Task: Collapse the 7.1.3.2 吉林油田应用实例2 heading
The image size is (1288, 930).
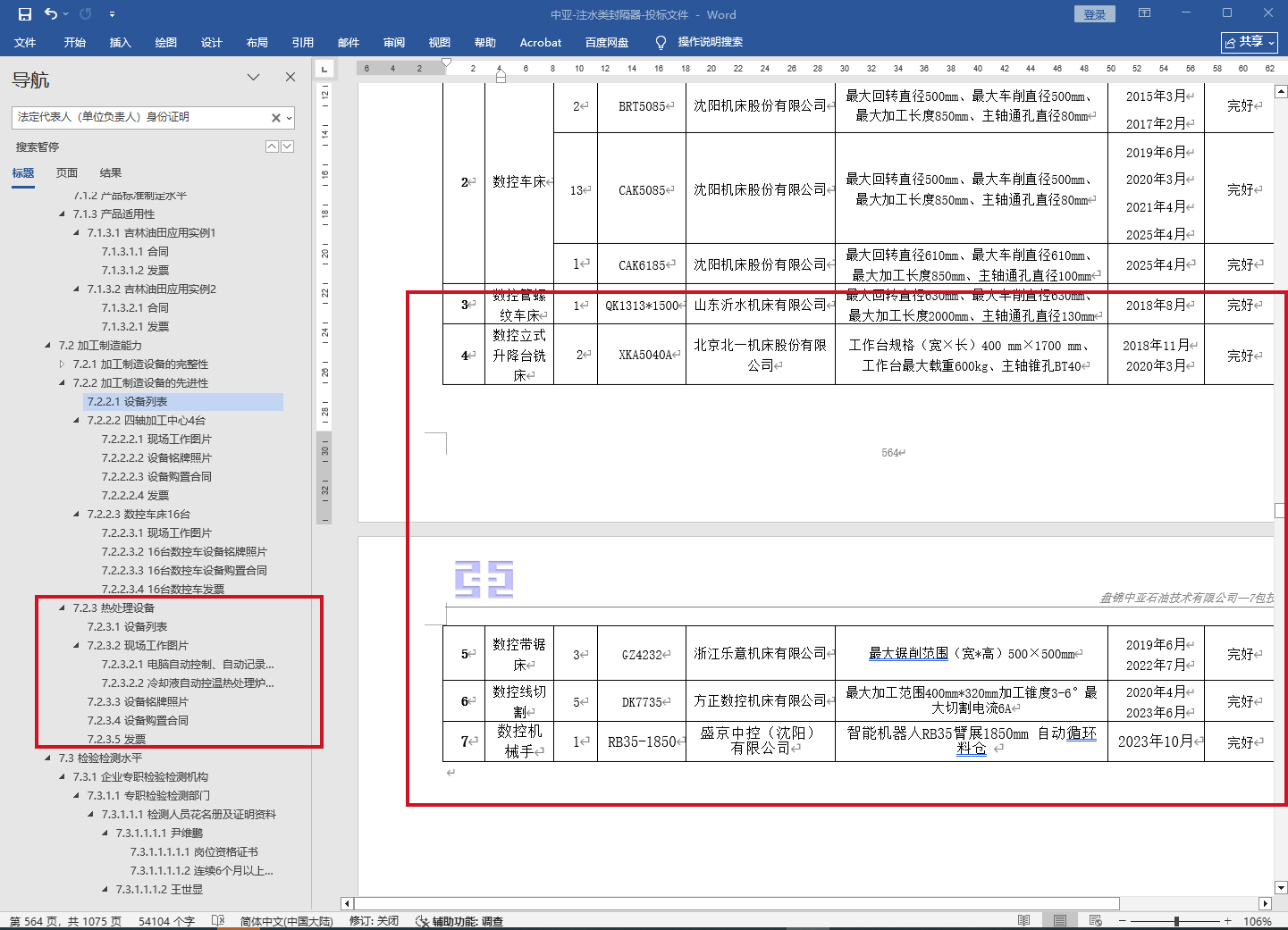Action: pyautogui.click(x=77, y=289)
